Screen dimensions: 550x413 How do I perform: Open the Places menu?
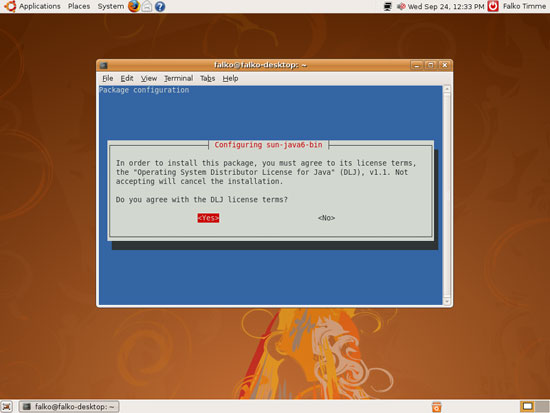point(79,6)
